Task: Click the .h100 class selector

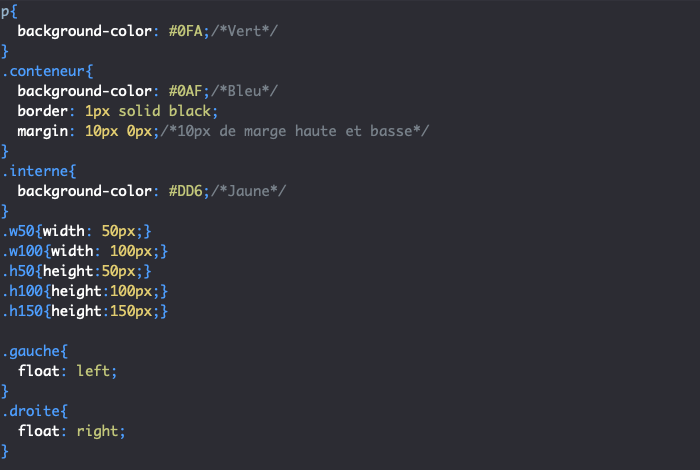Action: (x=22, y=291)
